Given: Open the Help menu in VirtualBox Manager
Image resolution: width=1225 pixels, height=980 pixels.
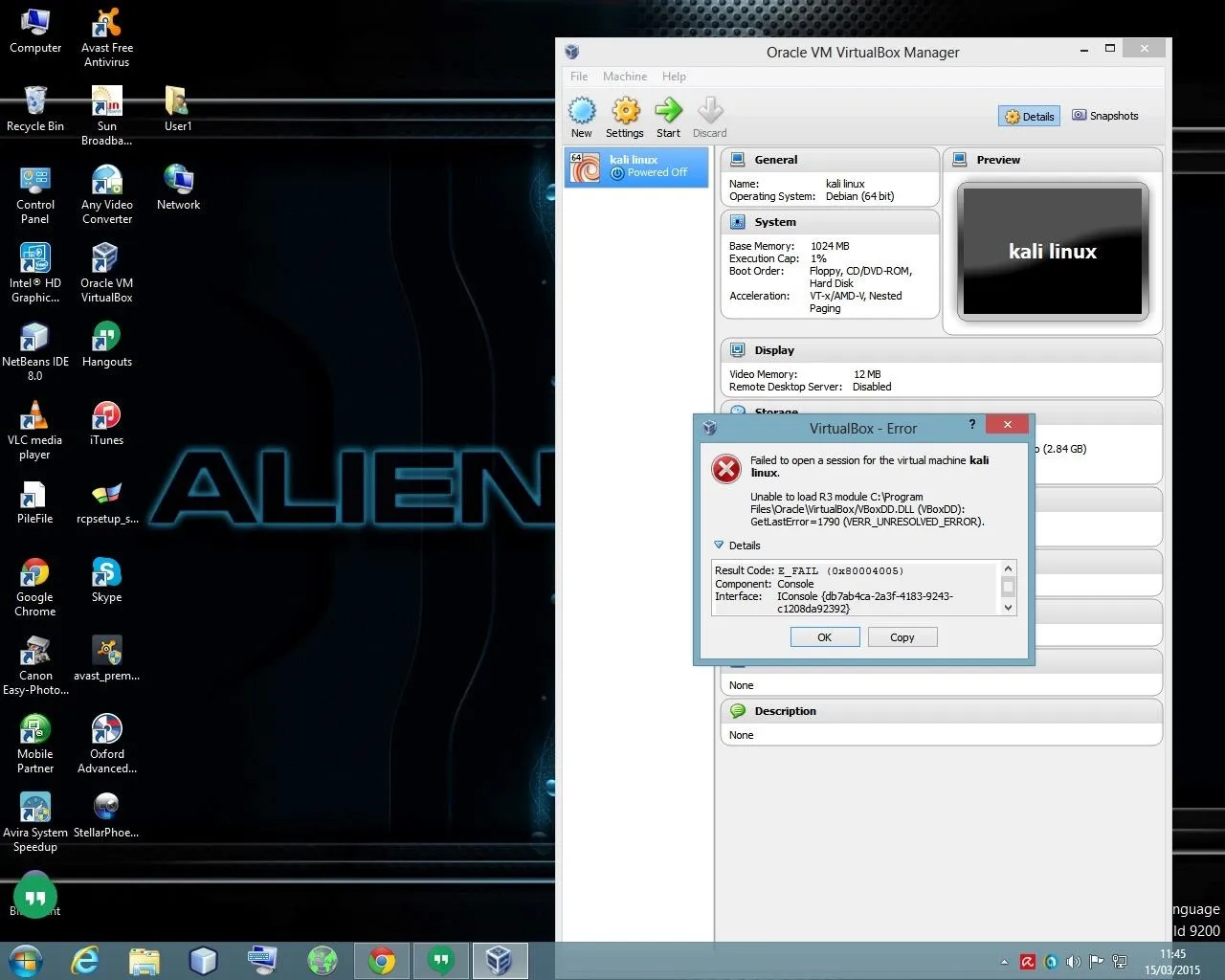Looking at the screenshot, I should [x=674, y=77].
